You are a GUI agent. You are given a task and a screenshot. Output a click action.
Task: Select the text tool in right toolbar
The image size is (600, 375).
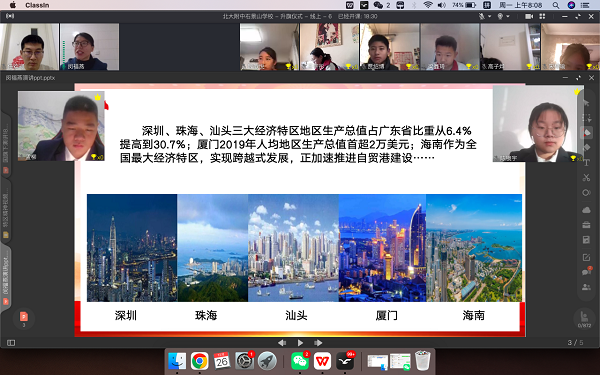(x=586, y=163)
